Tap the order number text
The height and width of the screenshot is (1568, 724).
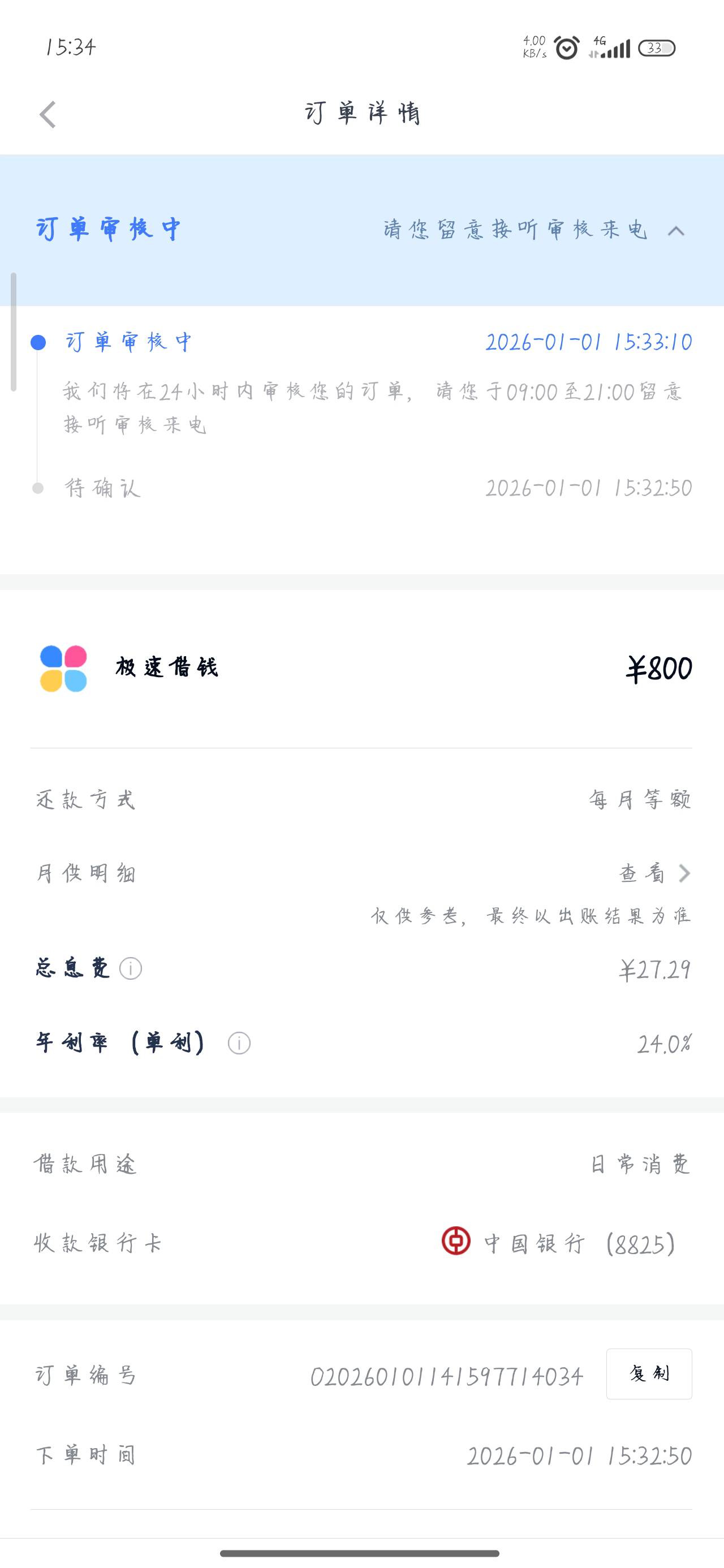tap(446, 1376)
